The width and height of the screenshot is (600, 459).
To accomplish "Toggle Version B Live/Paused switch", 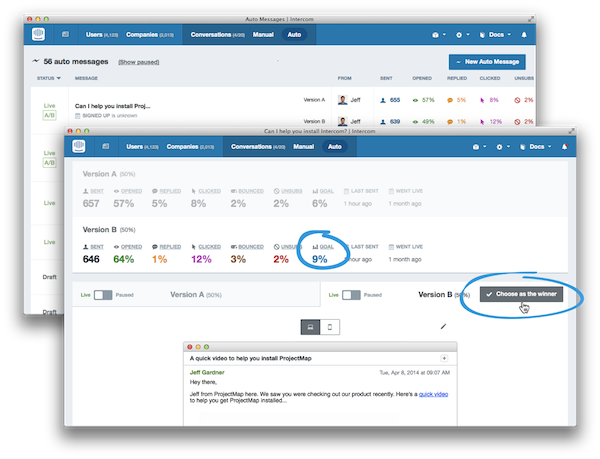I will pos(351,295).
